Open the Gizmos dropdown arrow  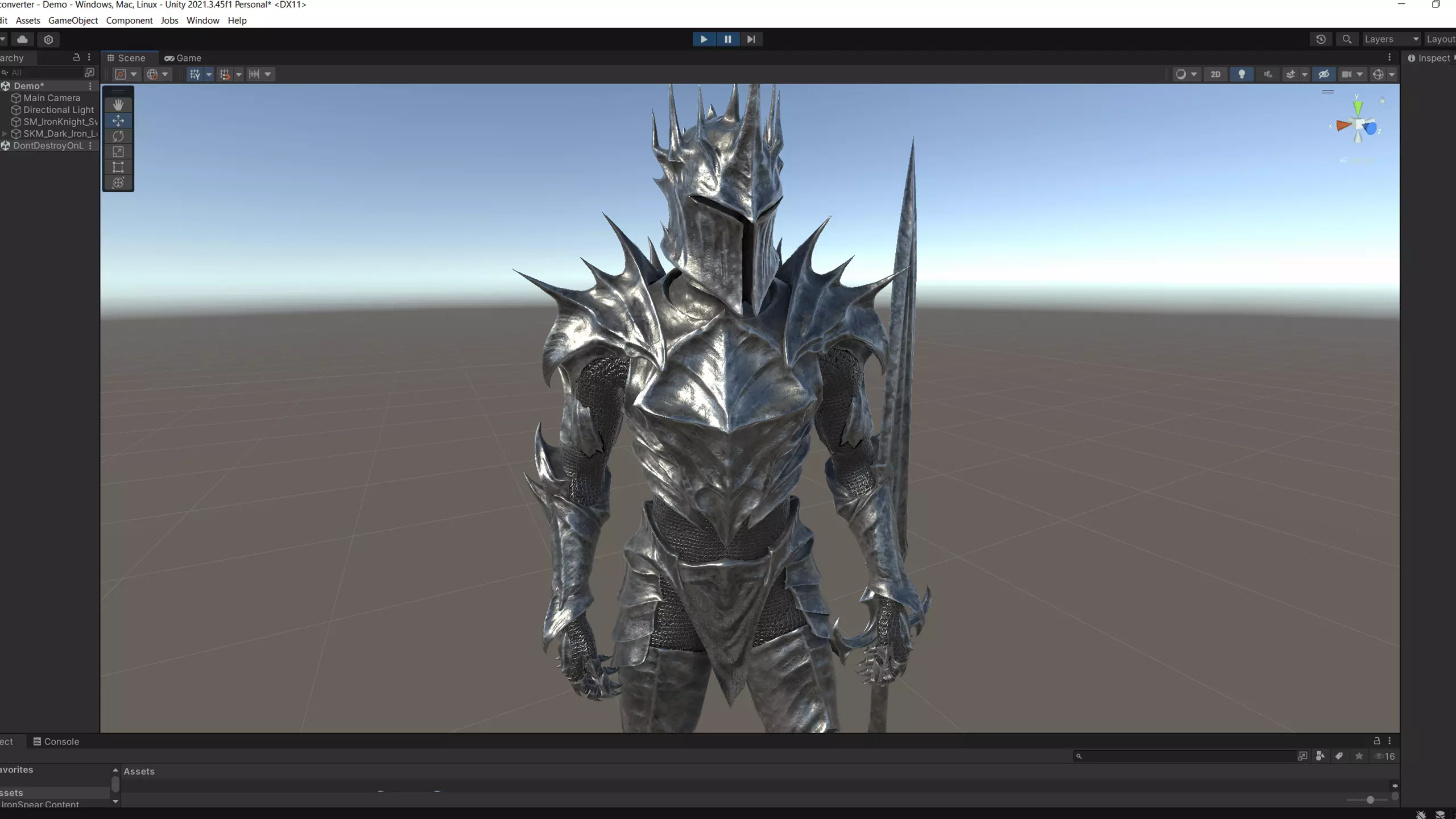1392,75
